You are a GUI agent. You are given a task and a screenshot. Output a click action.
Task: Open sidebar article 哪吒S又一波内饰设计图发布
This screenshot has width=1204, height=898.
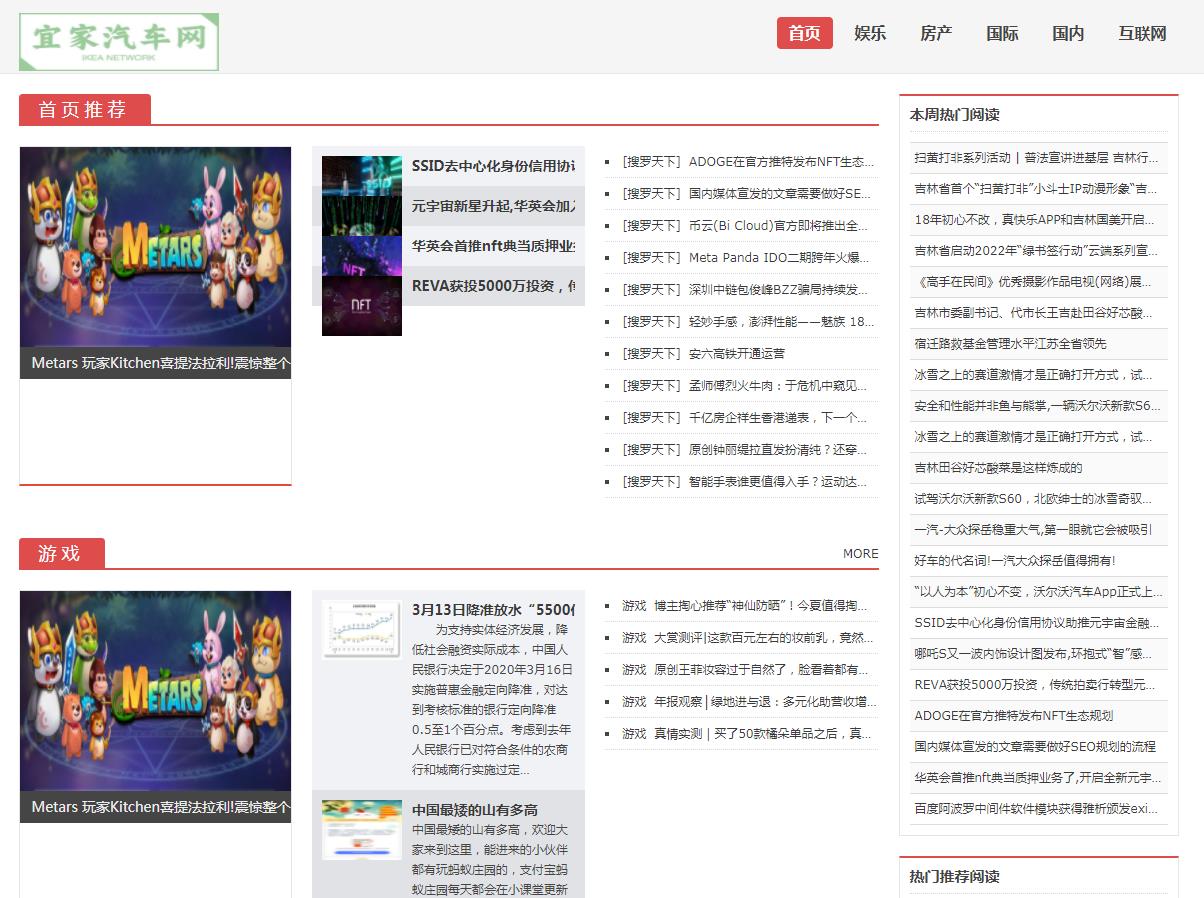tap(1033, 653)
